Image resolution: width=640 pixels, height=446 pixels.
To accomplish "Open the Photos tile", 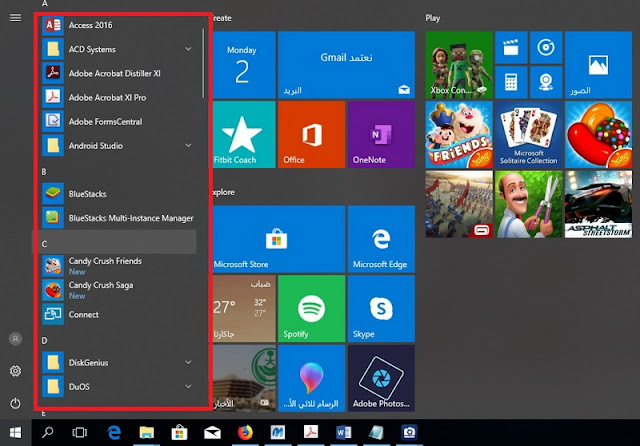I will pyautogui.click(x=598, y=65).
